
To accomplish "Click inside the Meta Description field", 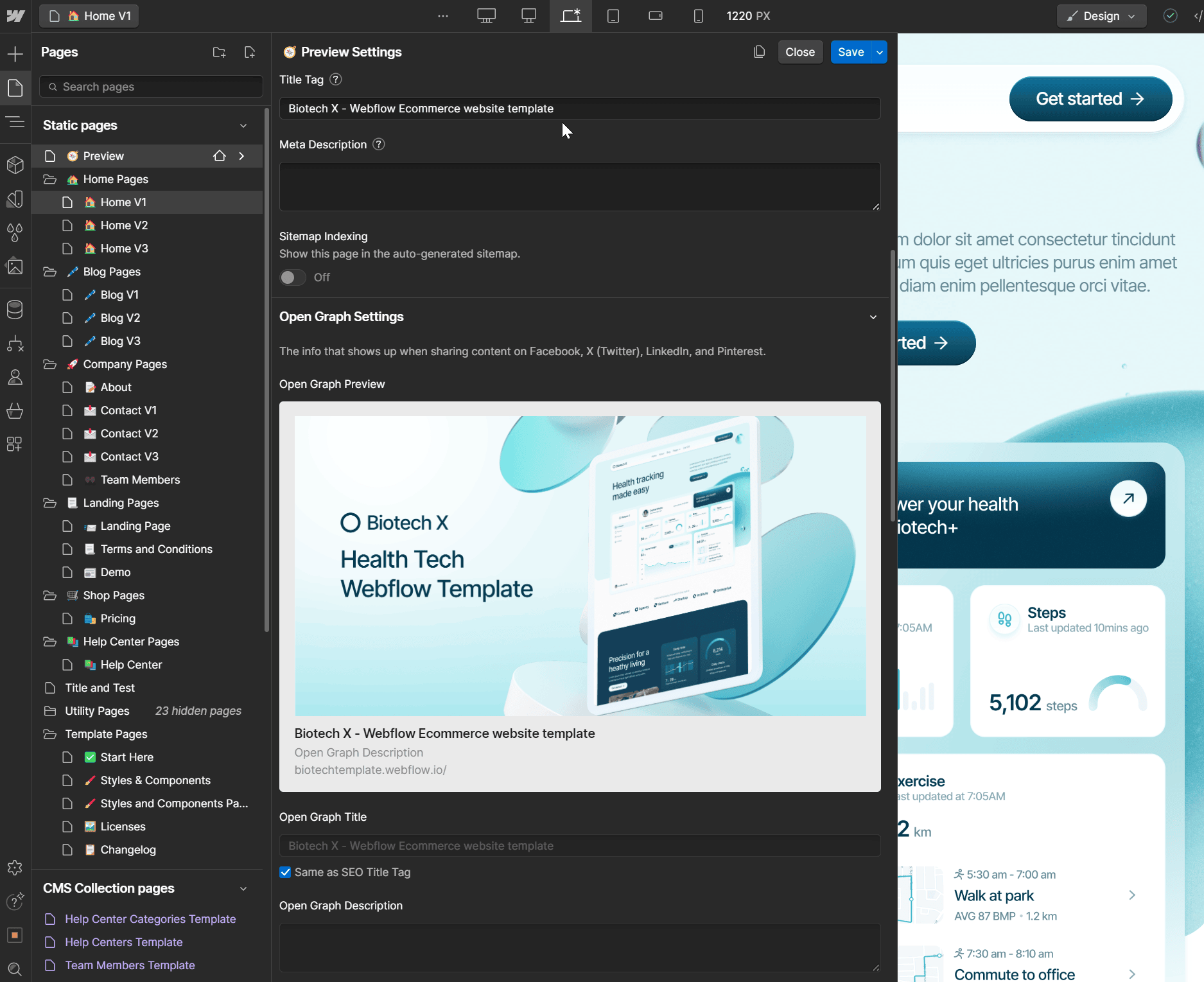I will click(x=579, y=186).
